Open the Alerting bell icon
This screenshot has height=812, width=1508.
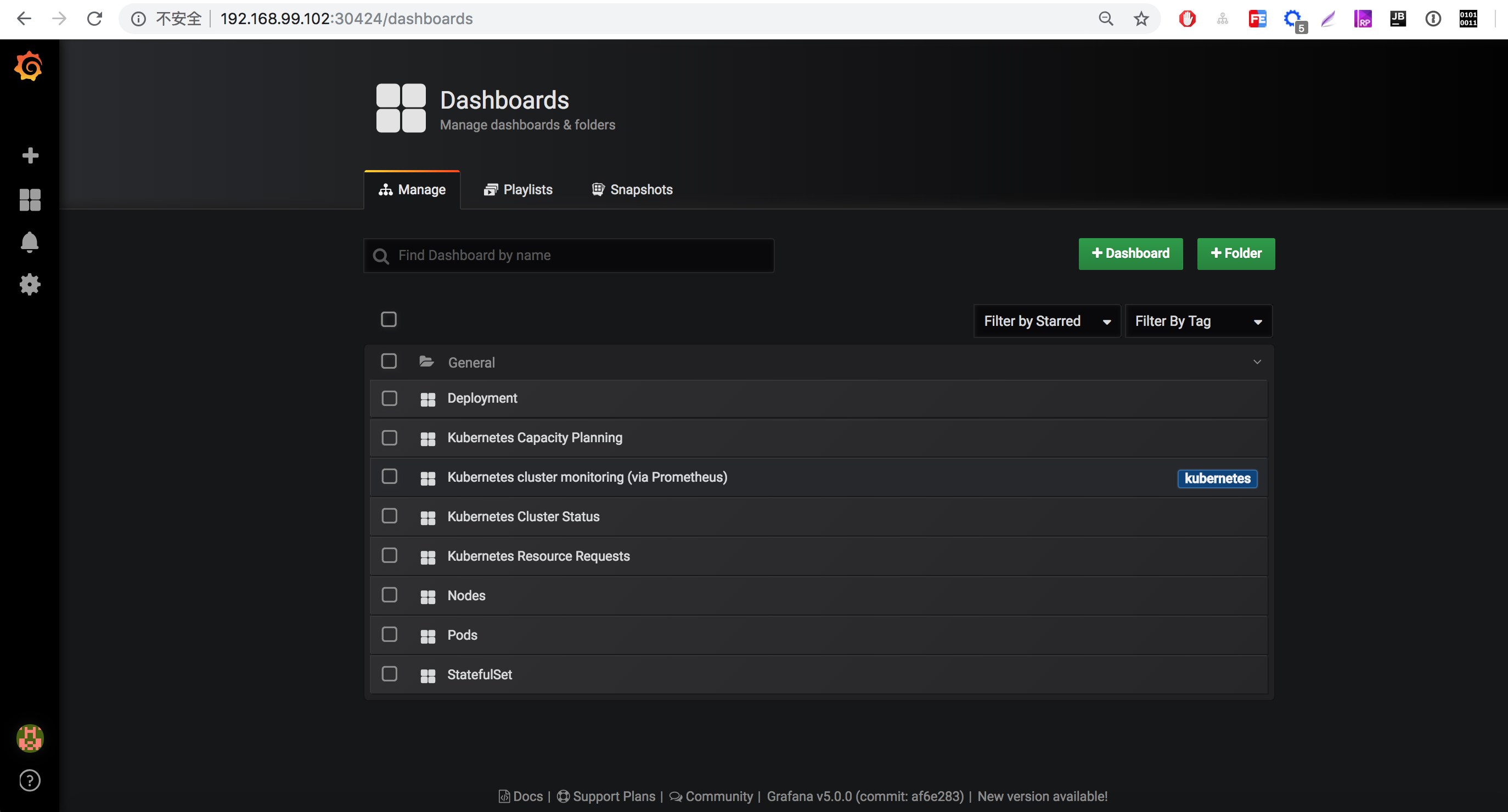[30, 242]
